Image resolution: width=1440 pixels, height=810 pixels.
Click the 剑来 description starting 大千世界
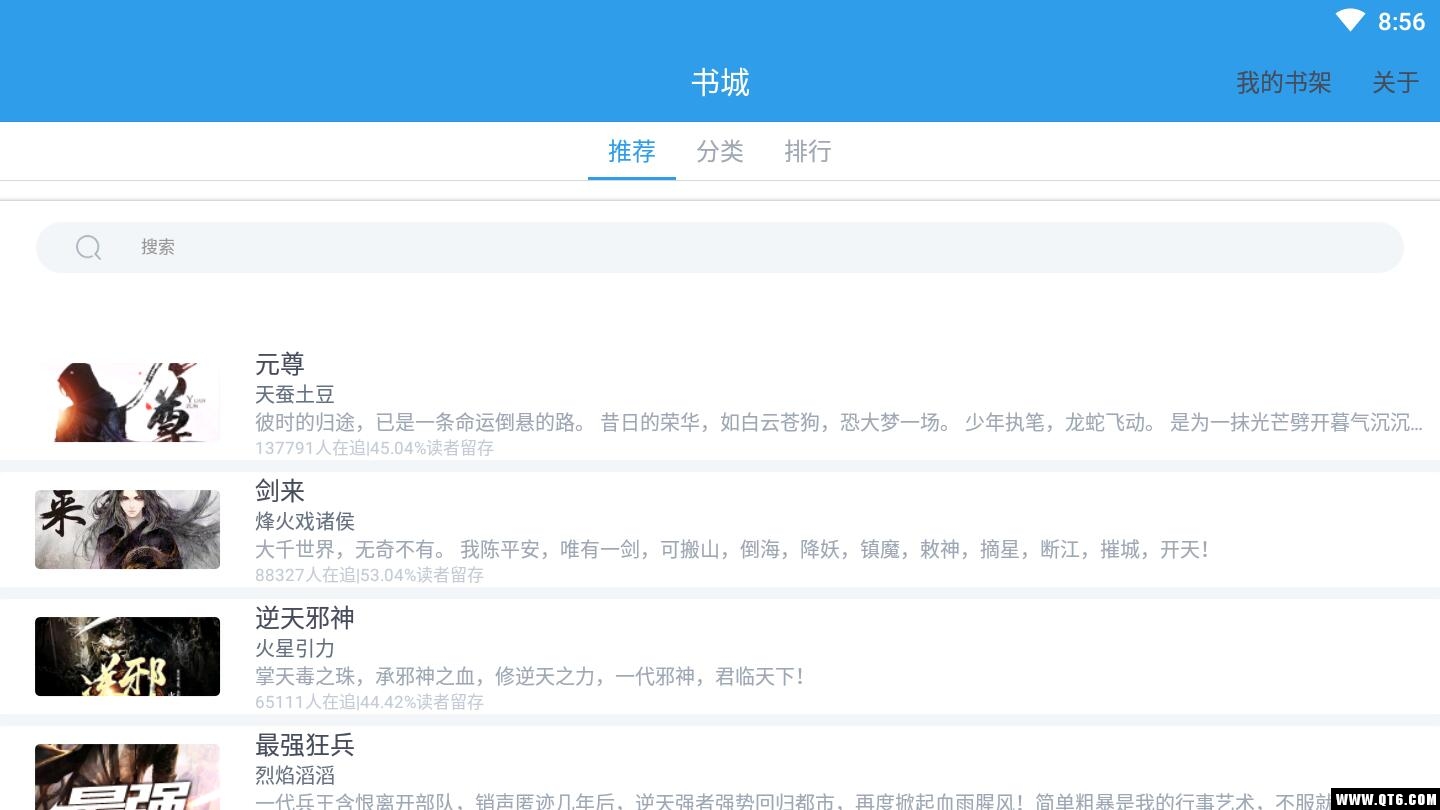pyautogui.click(x=732, y=549)
